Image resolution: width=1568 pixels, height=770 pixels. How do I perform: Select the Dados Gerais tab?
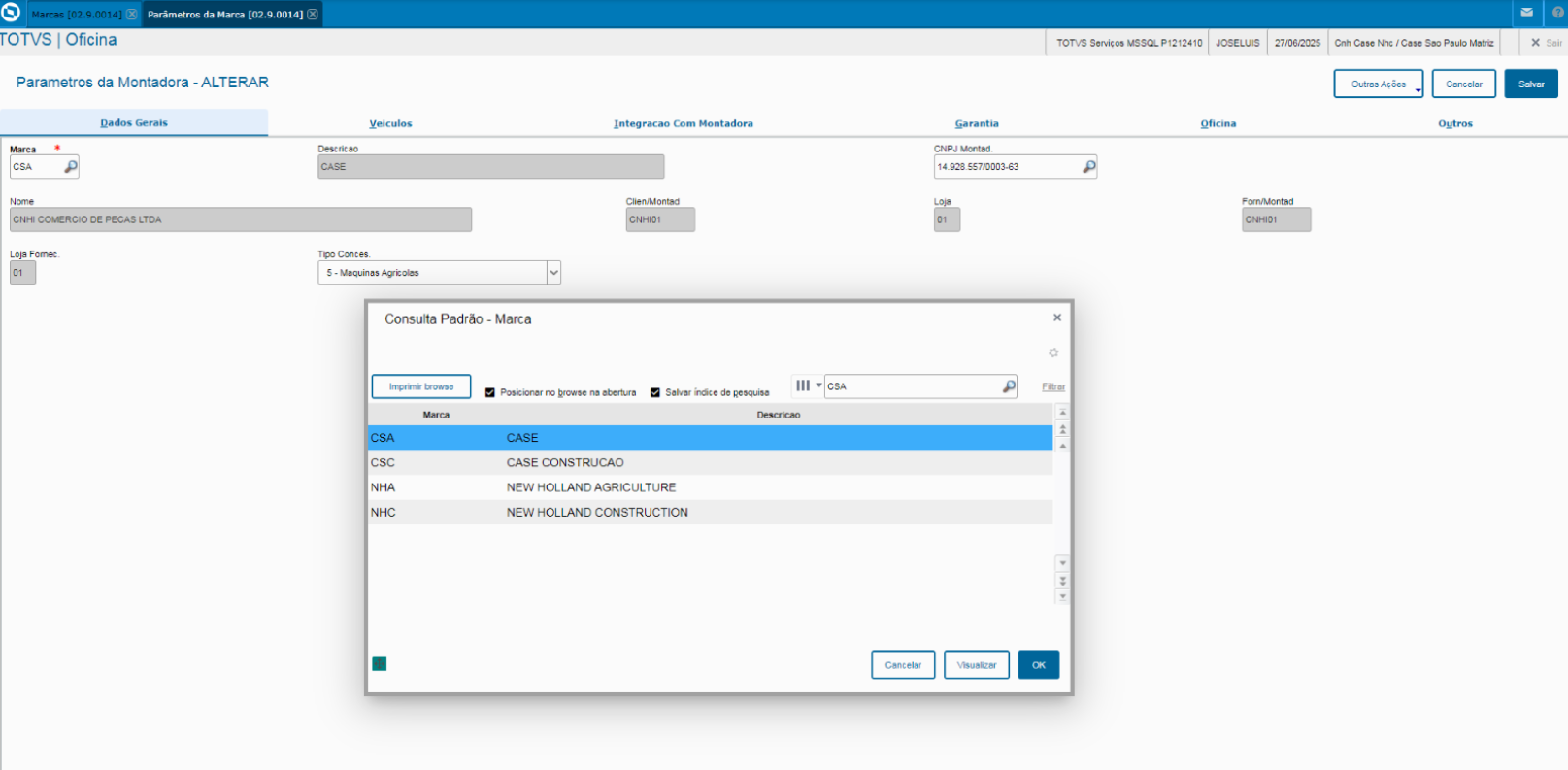click(x=134, y=123)
